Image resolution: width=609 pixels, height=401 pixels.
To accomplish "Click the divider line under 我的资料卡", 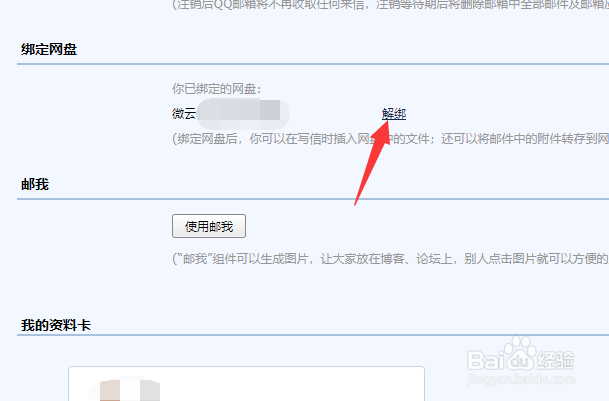I will coord(313,335).
